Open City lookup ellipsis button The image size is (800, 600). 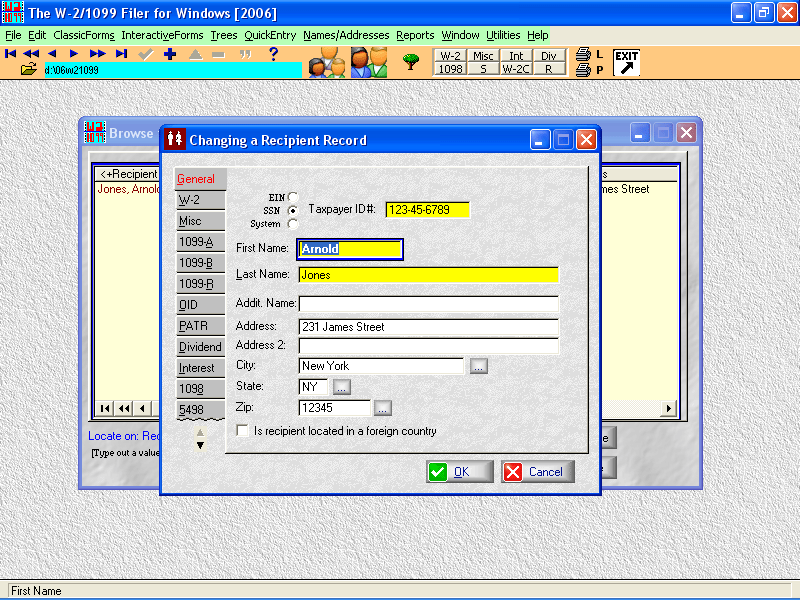point(479,366)
